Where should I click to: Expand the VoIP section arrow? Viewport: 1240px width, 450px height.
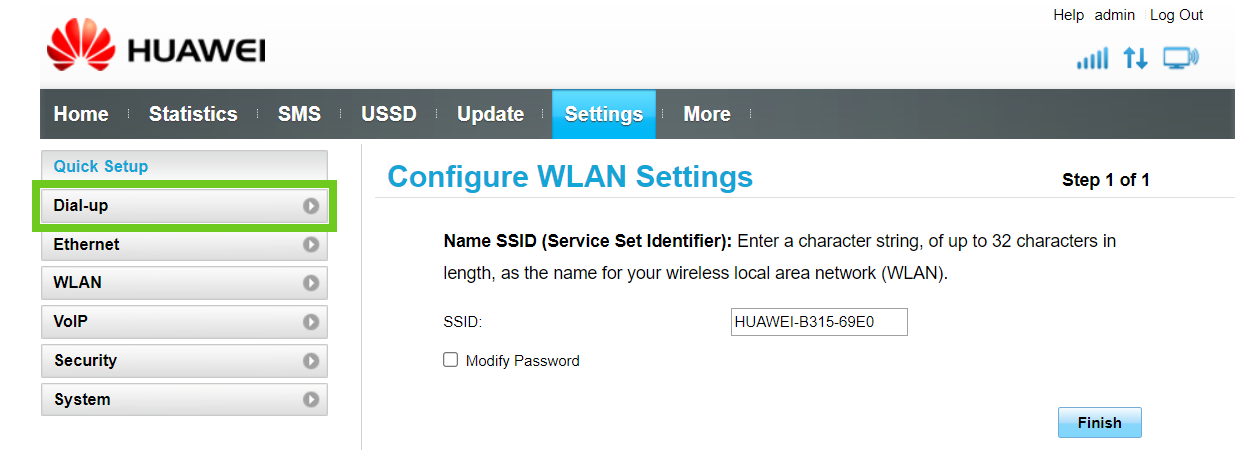(x=311, y=322)
